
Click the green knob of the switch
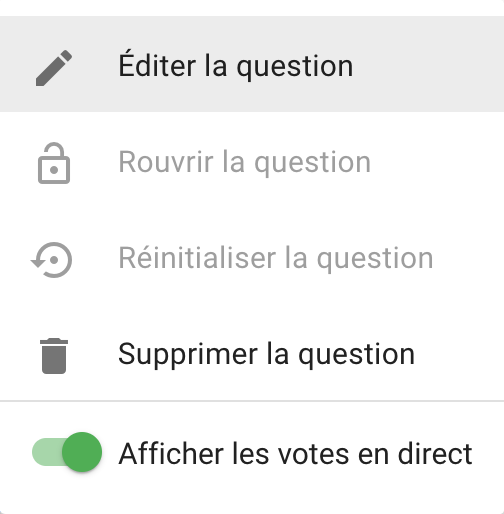point(82,452)
